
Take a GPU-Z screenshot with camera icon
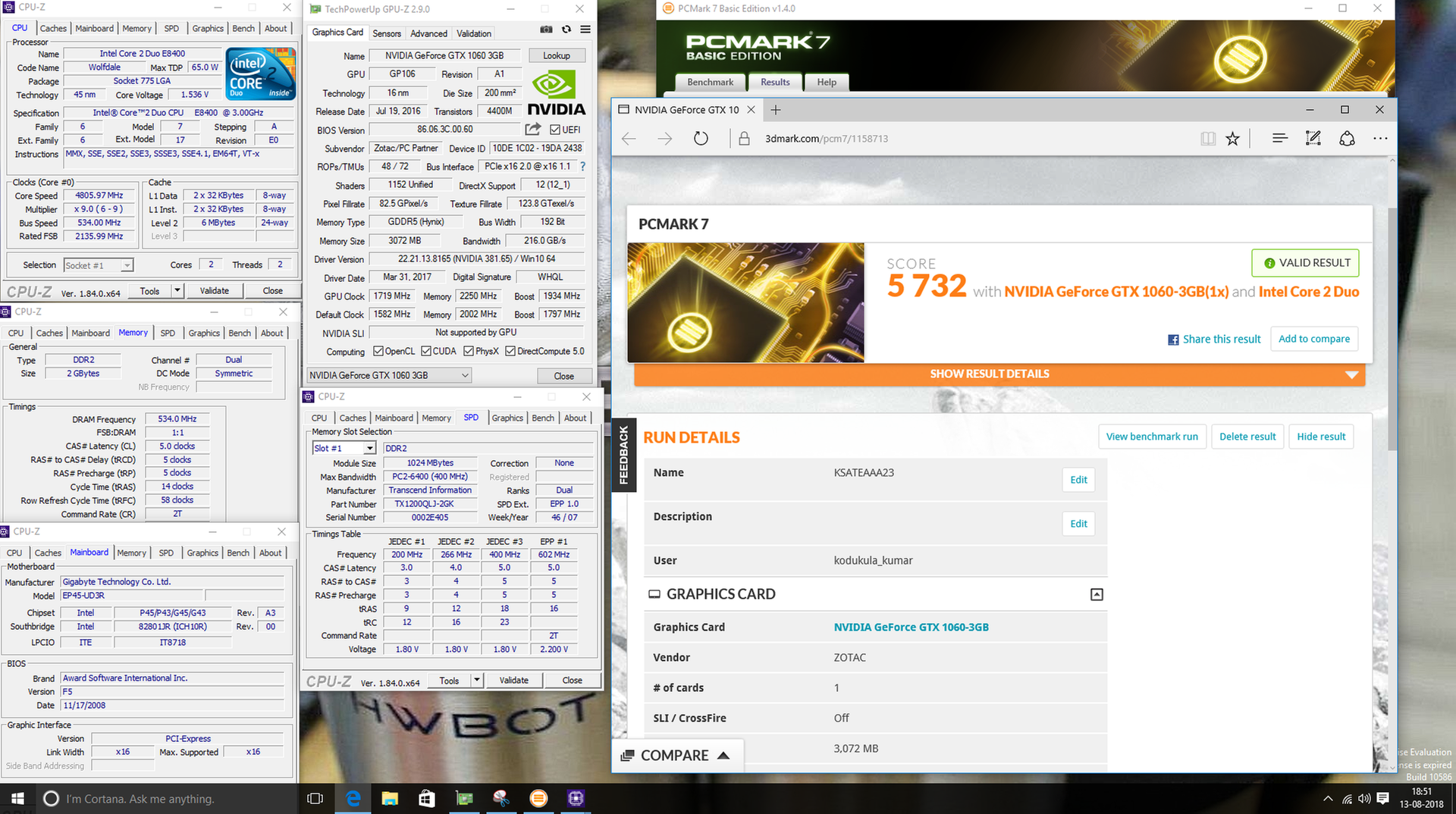point(546,30)
